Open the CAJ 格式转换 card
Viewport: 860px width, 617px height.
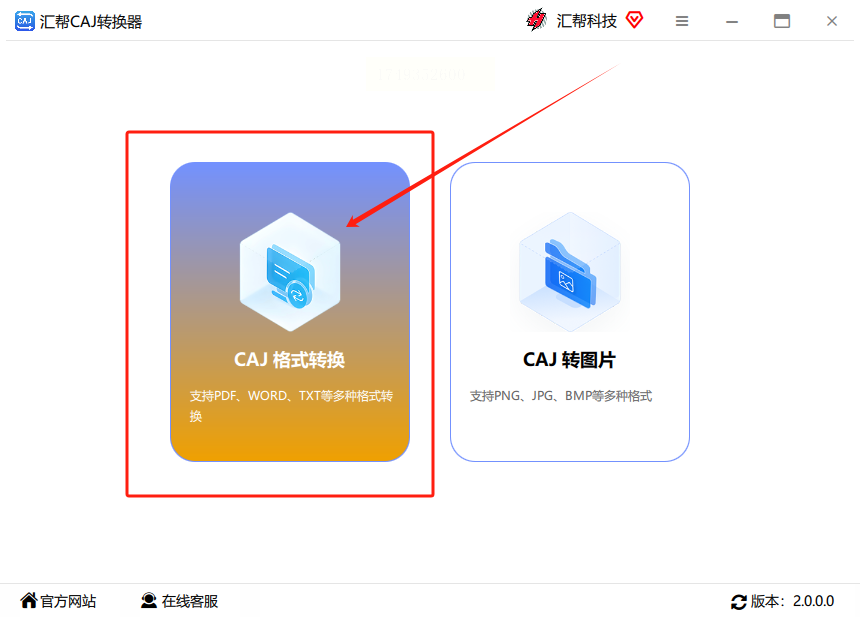tap(290, 312)
